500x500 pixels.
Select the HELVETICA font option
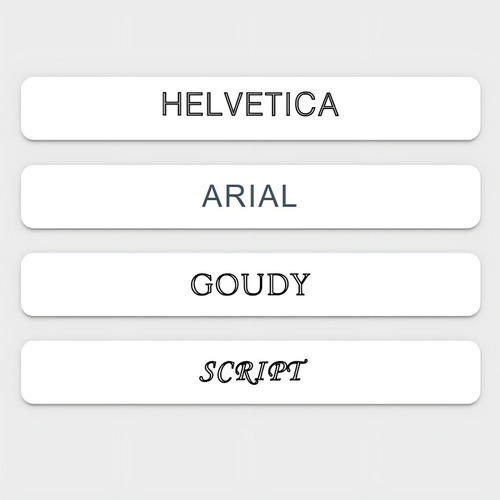click(x=250, y=108)
